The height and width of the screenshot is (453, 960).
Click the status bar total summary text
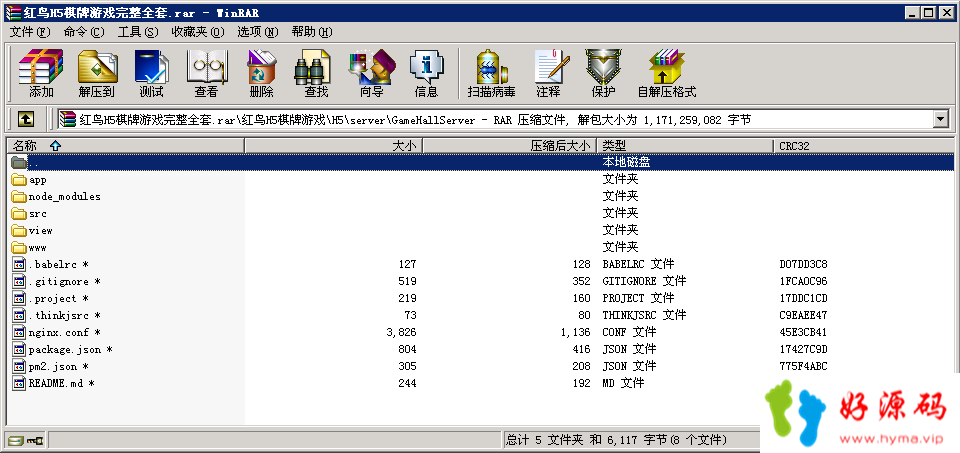tap(617, 440)
